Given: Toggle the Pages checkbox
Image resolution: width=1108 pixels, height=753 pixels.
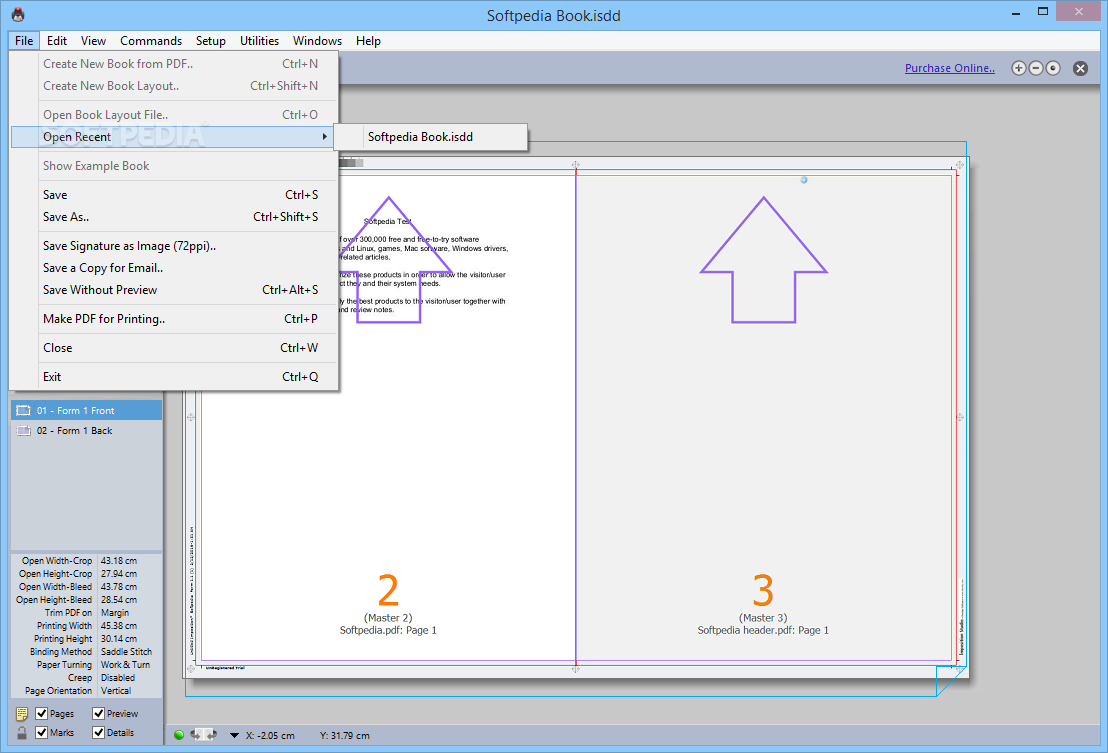Looking at the screenshot, I should point(42,713).
